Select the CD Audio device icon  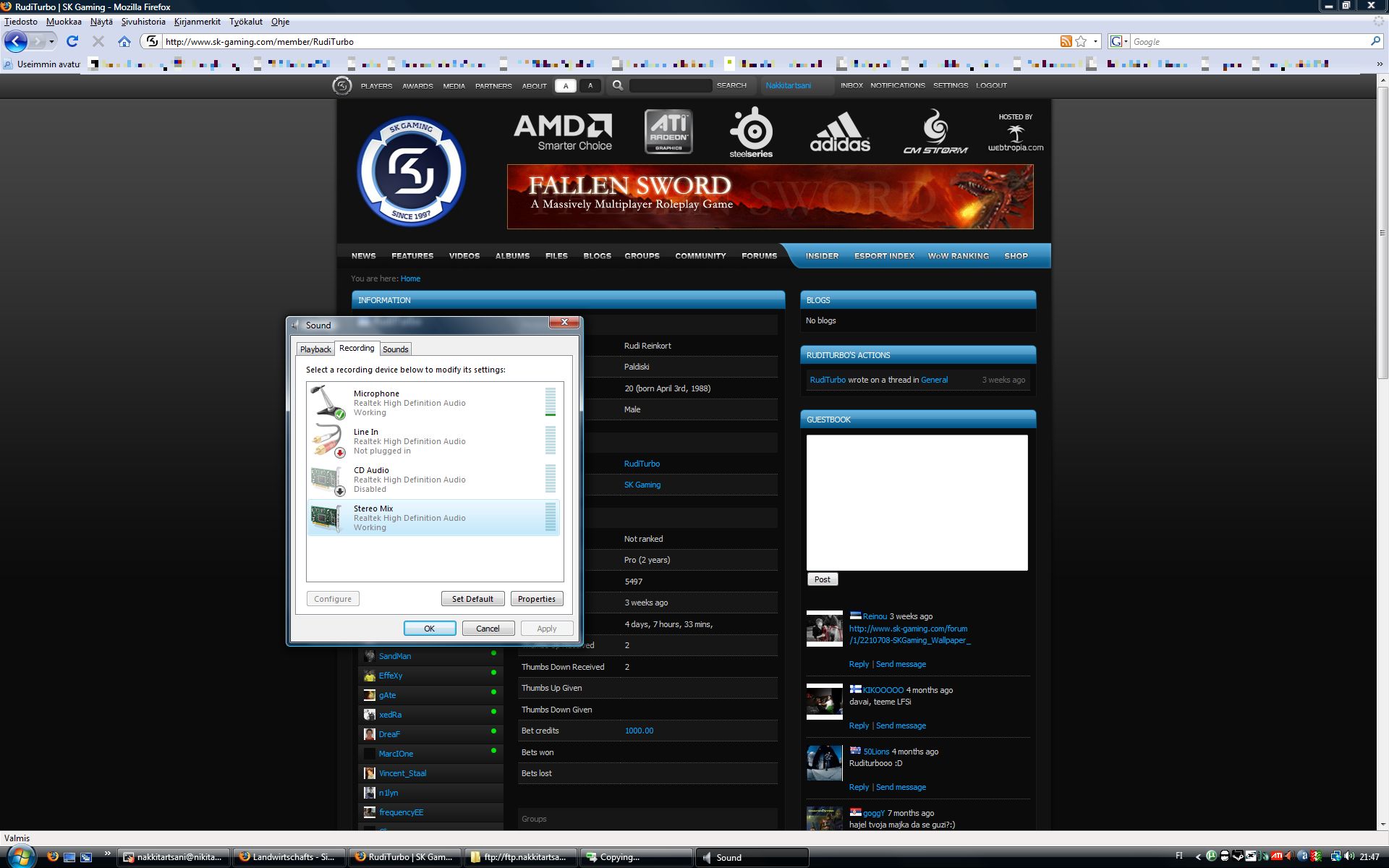[x=327, y=480]
